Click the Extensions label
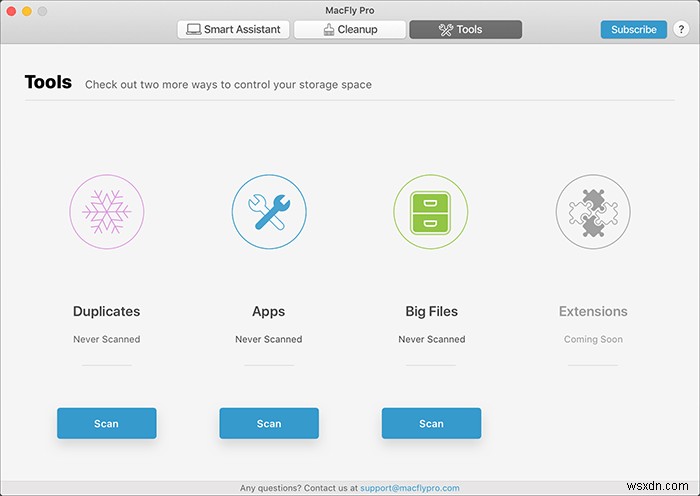Screen dimensions: 700x496 coord(593,311)
